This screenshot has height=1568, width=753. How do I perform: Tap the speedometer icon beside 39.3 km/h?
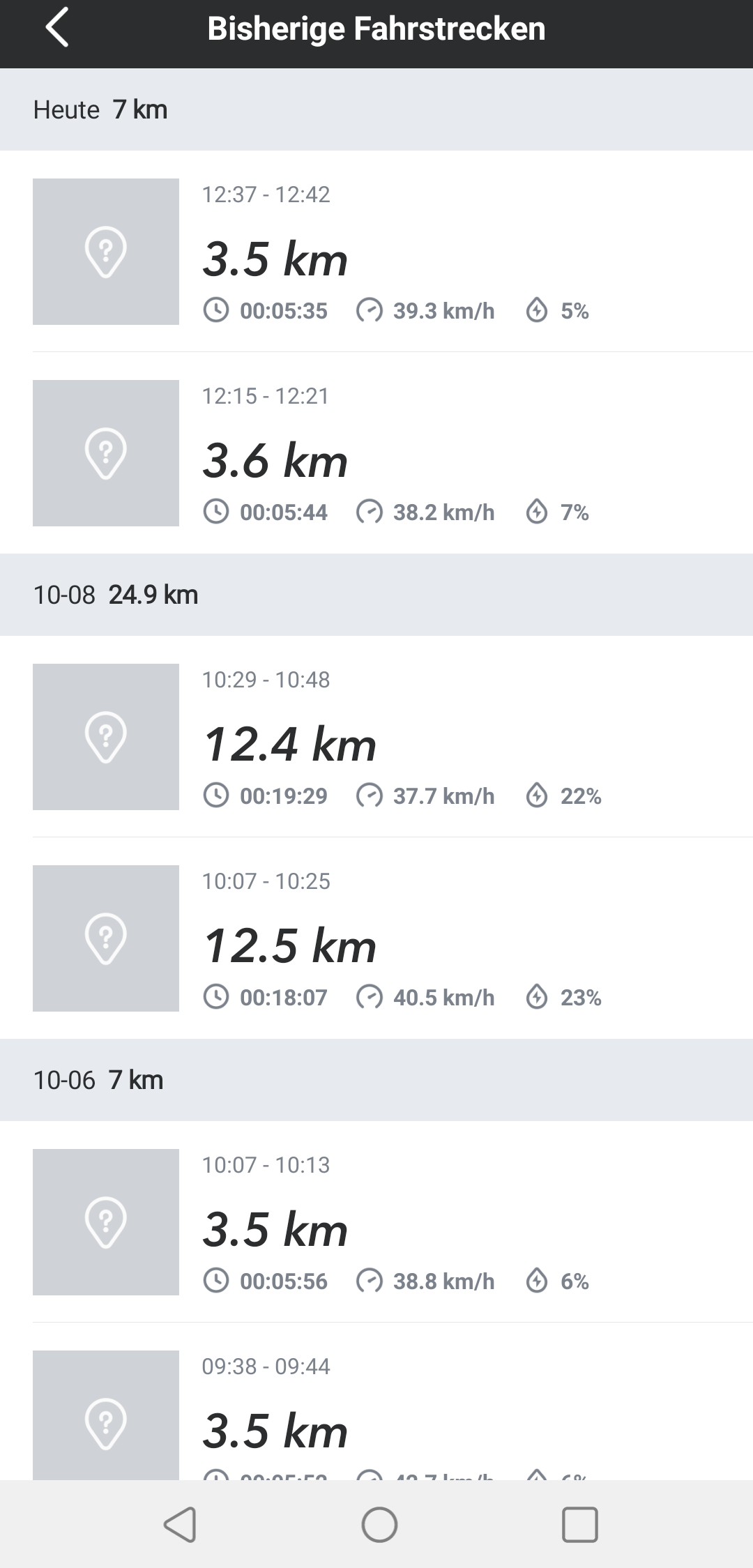(x=370, y=310)
